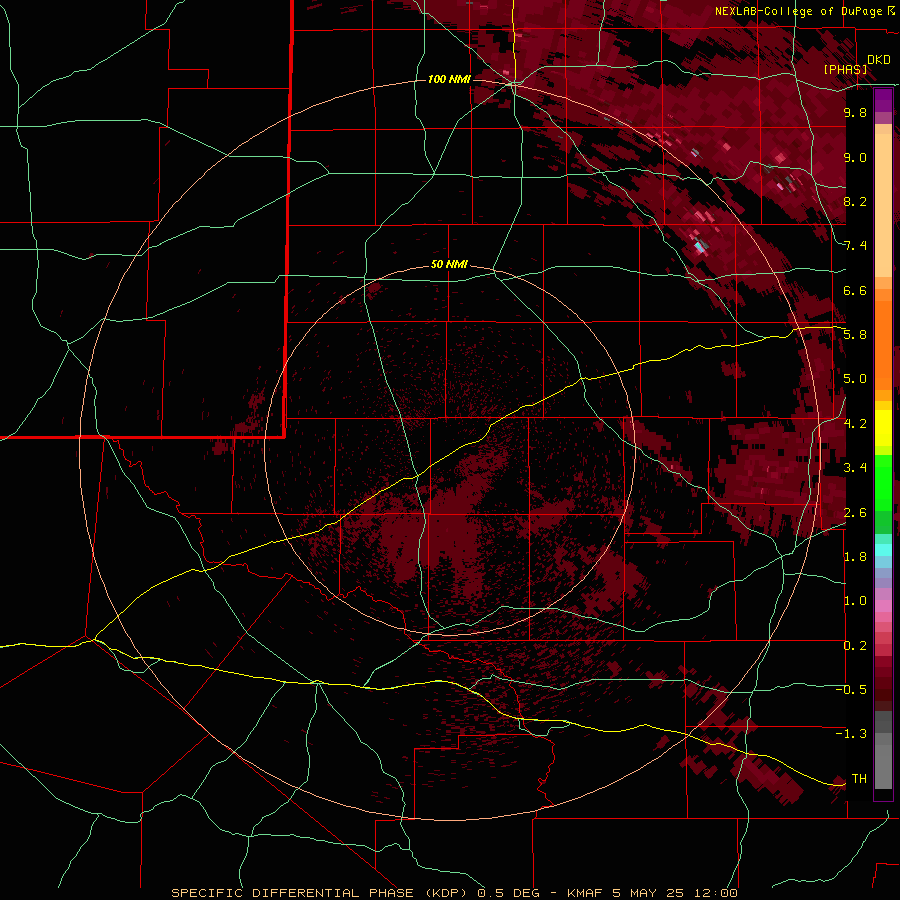Click the orange segment of color bar
Screen dimensions: 900x900
[883, 344]
